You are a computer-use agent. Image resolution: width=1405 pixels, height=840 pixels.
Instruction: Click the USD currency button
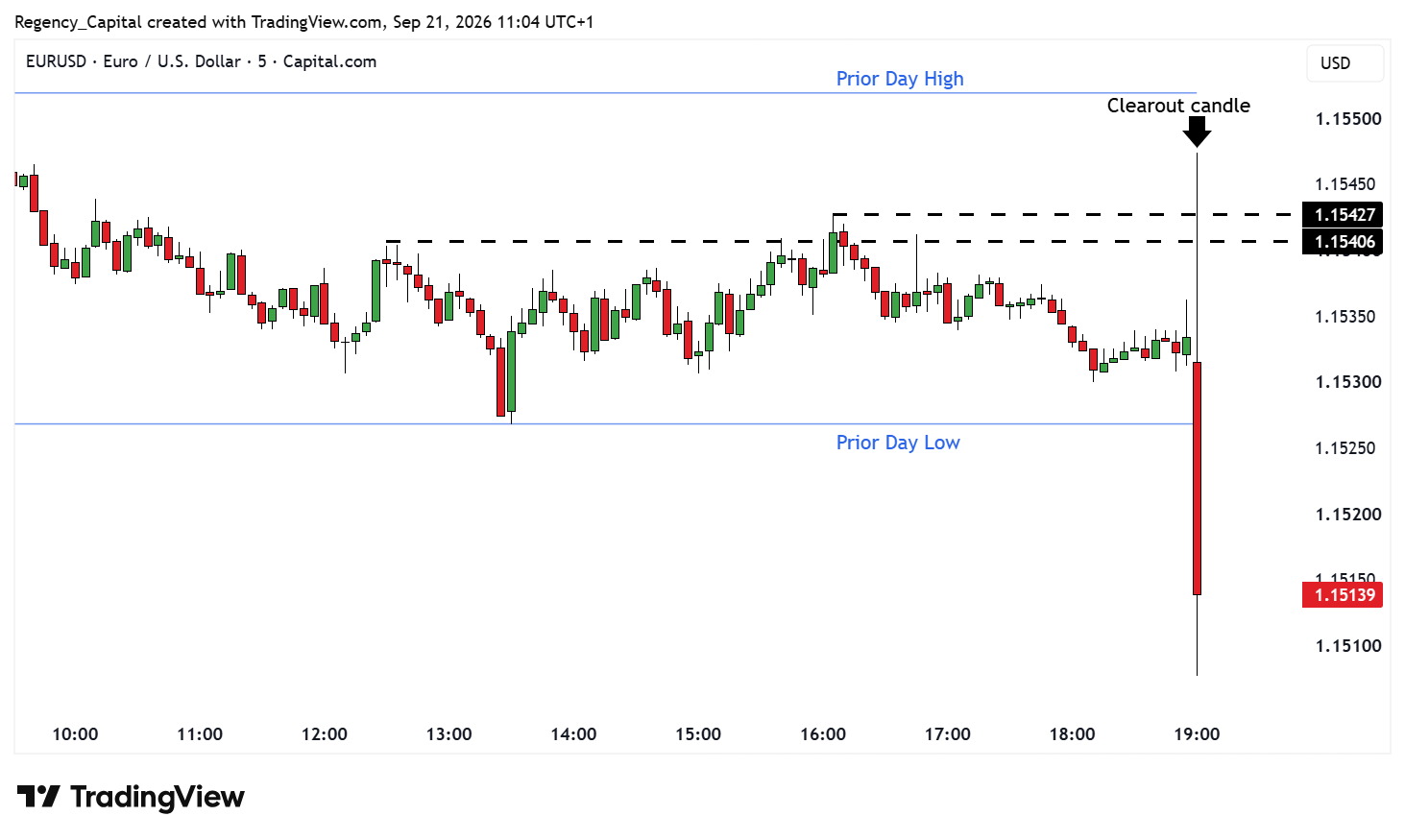click(1344, 63)
